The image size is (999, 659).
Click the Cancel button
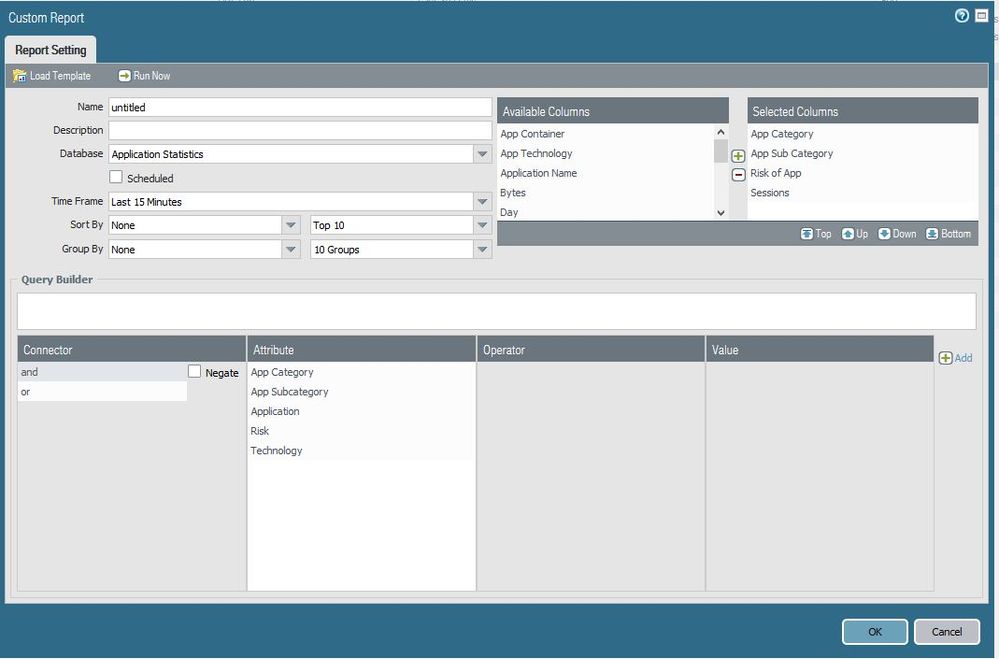tap(947, 632)
